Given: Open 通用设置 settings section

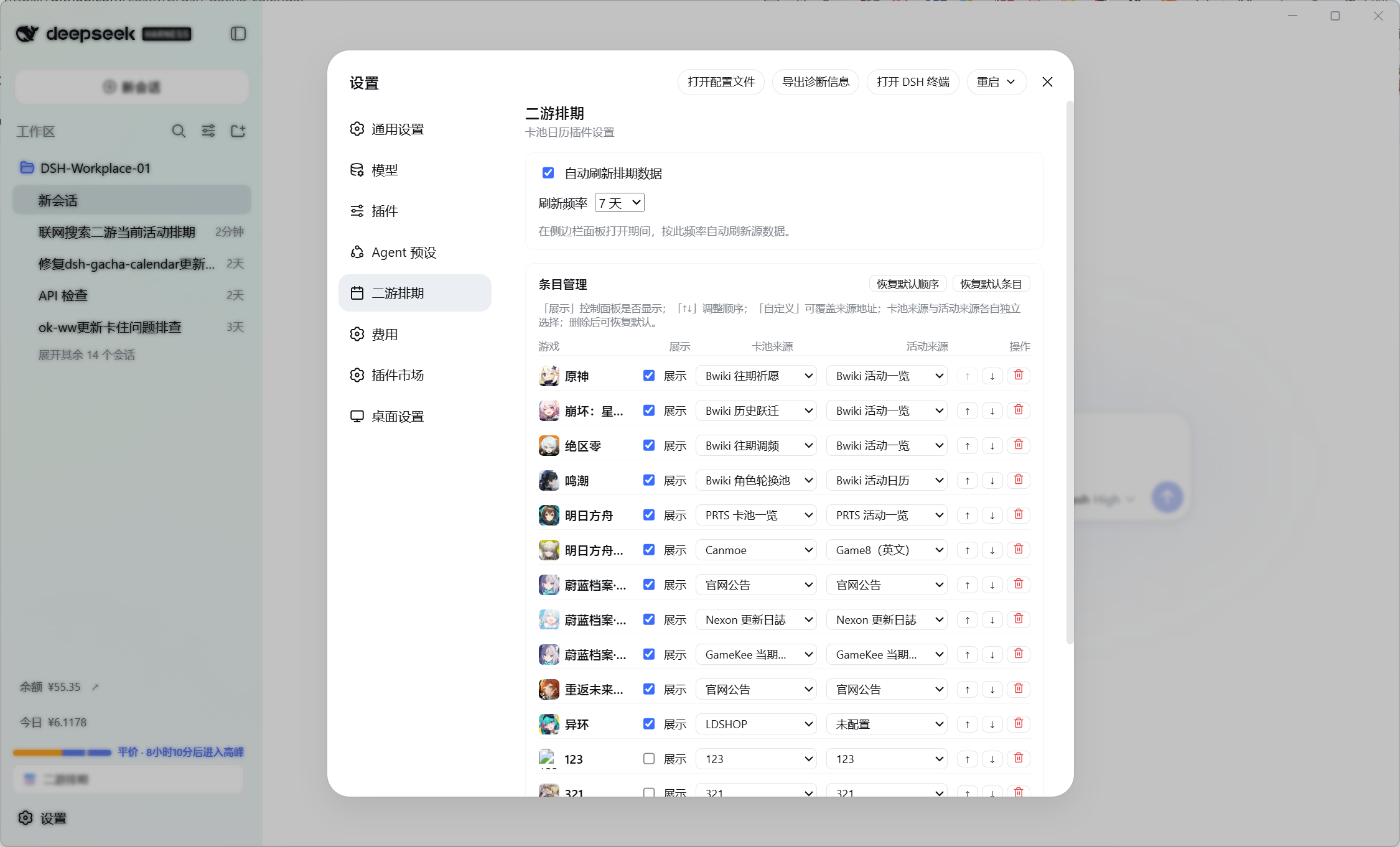Looking at the screenshot, I should point(415,129).
